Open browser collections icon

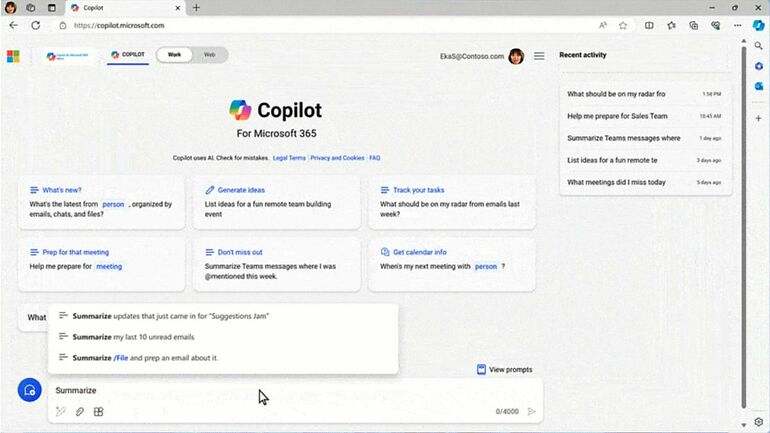(x=693, y=25)
